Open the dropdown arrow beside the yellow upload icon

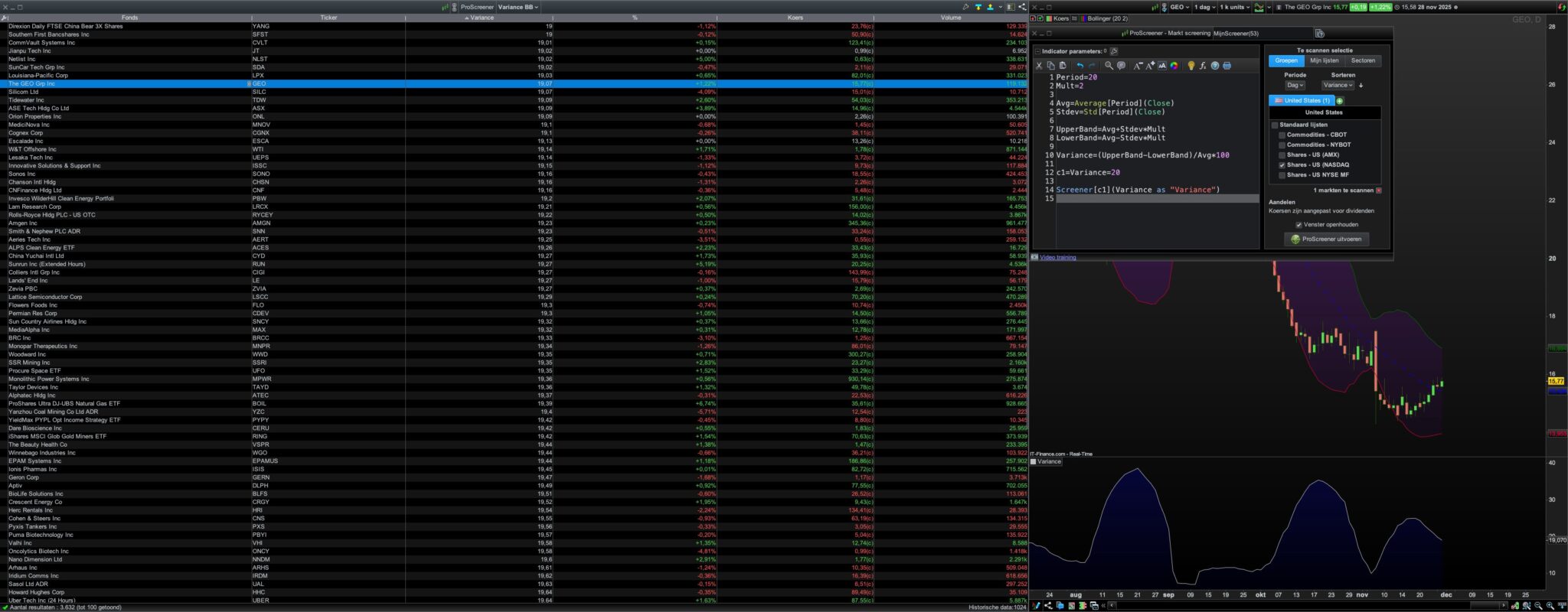point(999,8)
